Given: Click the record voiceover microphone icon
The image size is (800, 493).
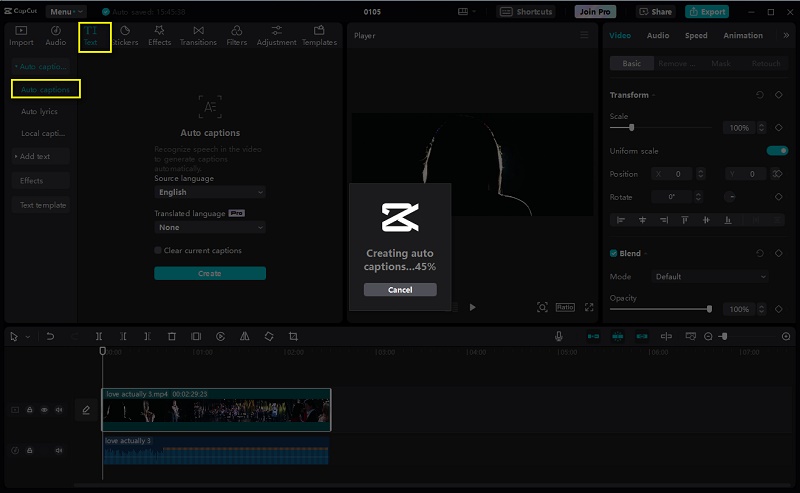Looking at the screenshot, I should click(559, 336).
